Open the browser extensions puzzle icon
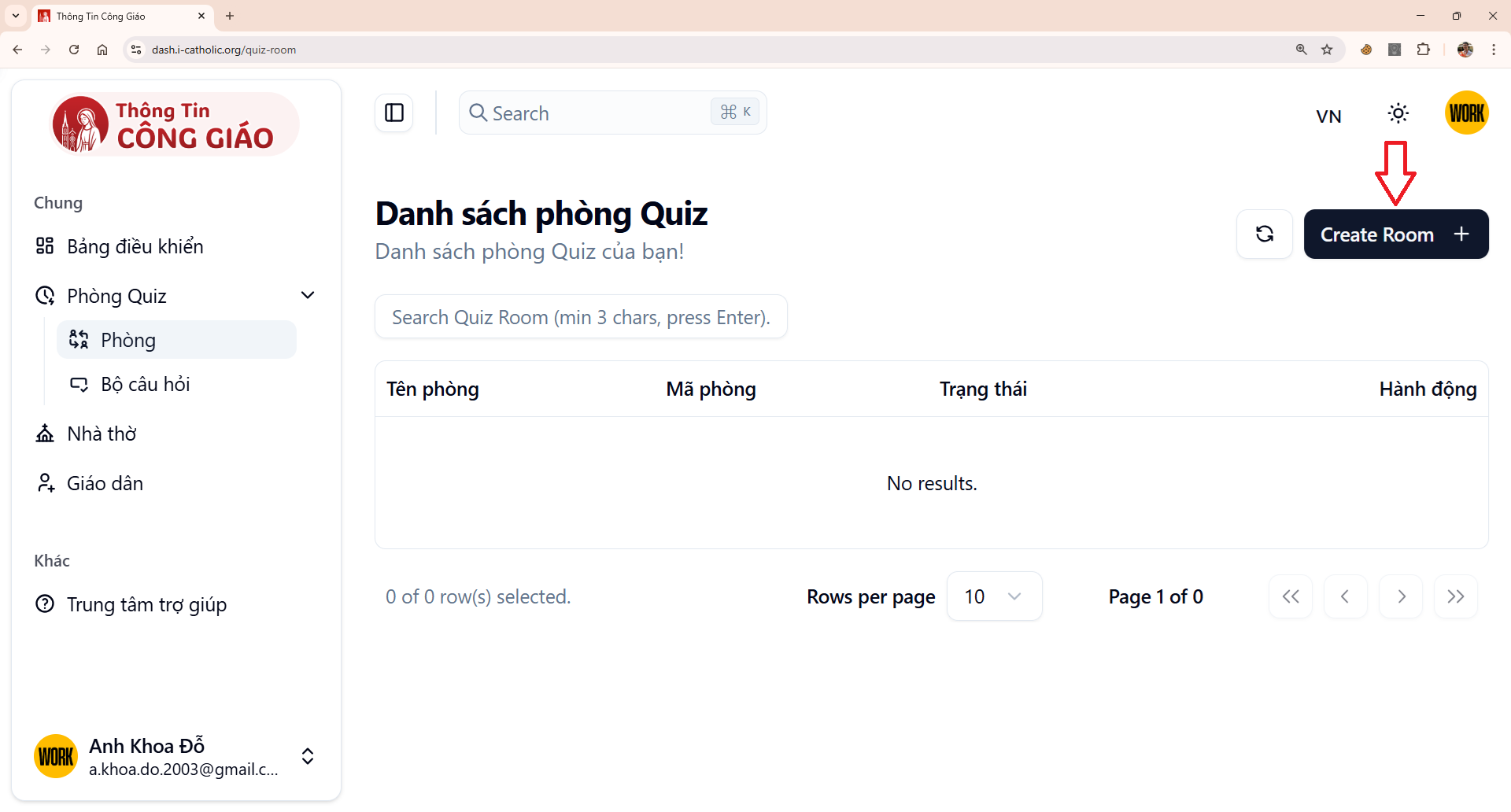Screen dimensions: 1511x812 click(1423, 50)
